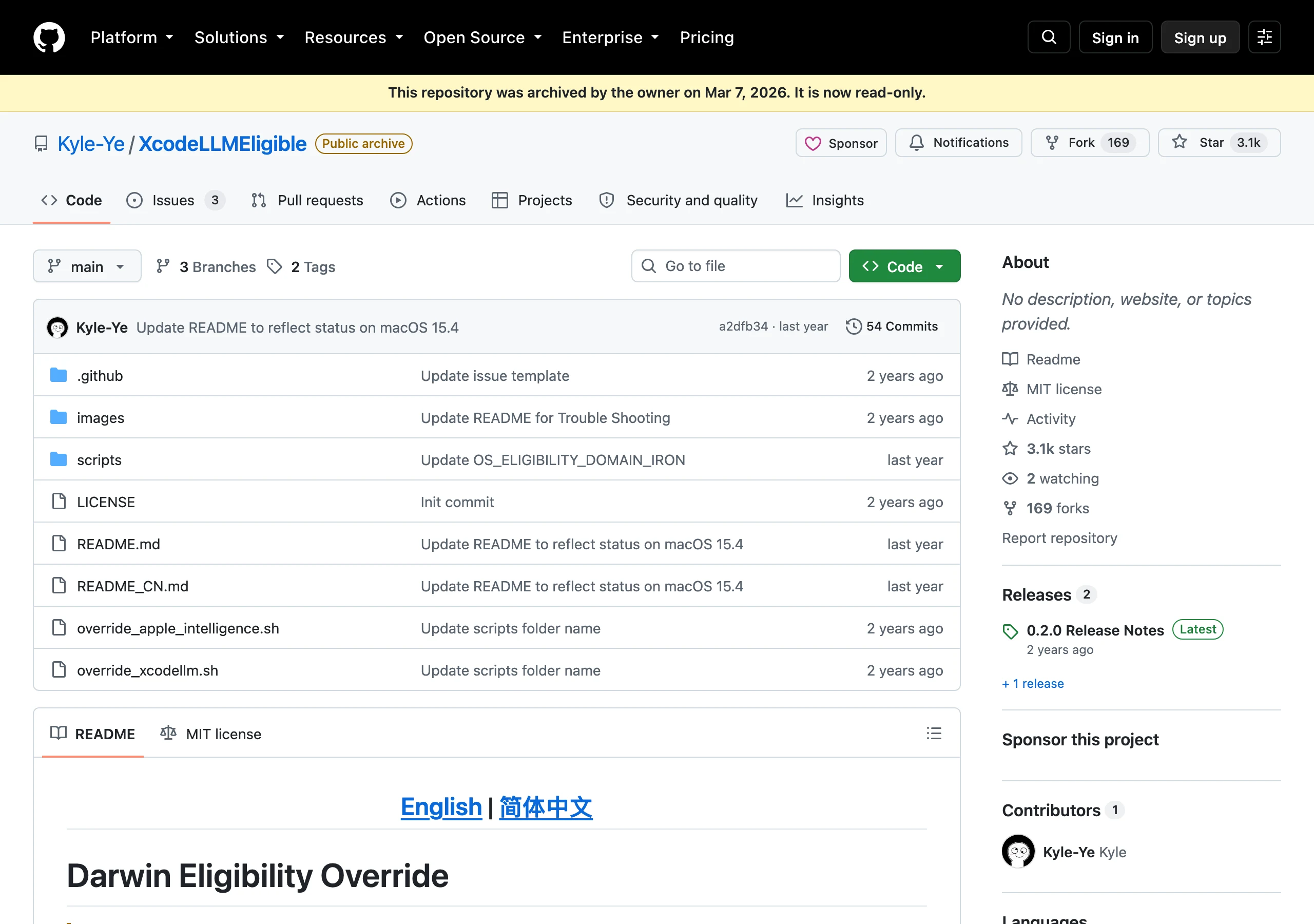The height and width of the screenshot is (924, 1314).
Task: Expand the main branch selector
Action: pos(87,266)
